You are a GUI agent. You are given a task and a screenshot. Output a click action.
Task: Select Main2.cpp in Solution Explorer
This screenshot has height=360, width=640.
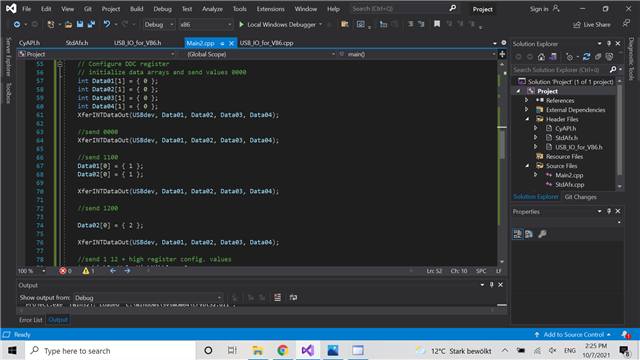pos(569,175)
